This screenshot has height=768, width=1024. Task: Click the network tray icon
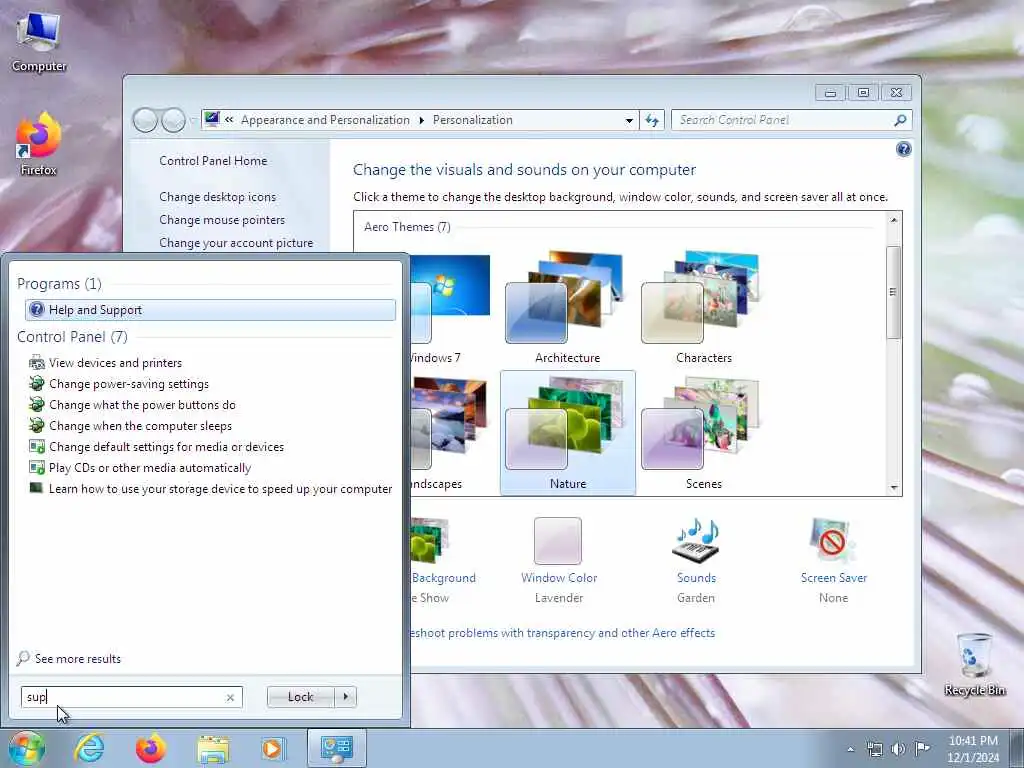coord(874,749)
